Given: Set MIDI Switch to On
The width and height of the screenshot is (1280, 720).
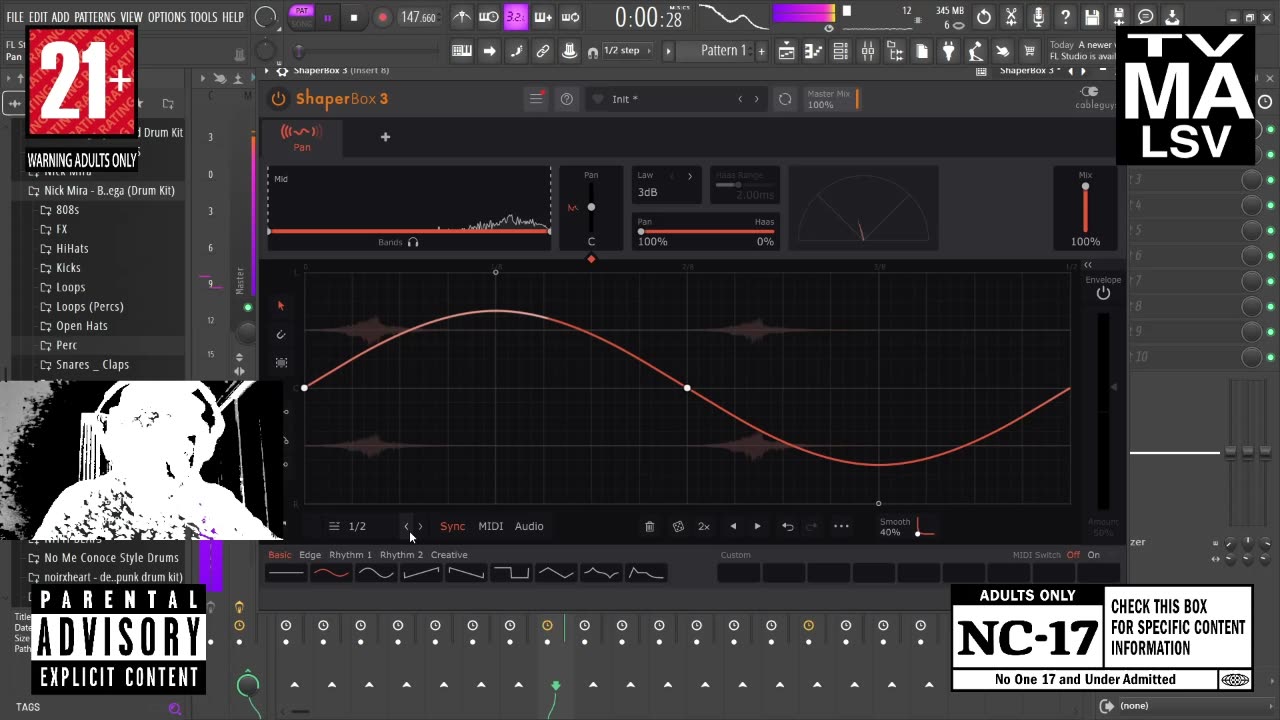Looking at the screenshot, I should tap(1094, 555).
